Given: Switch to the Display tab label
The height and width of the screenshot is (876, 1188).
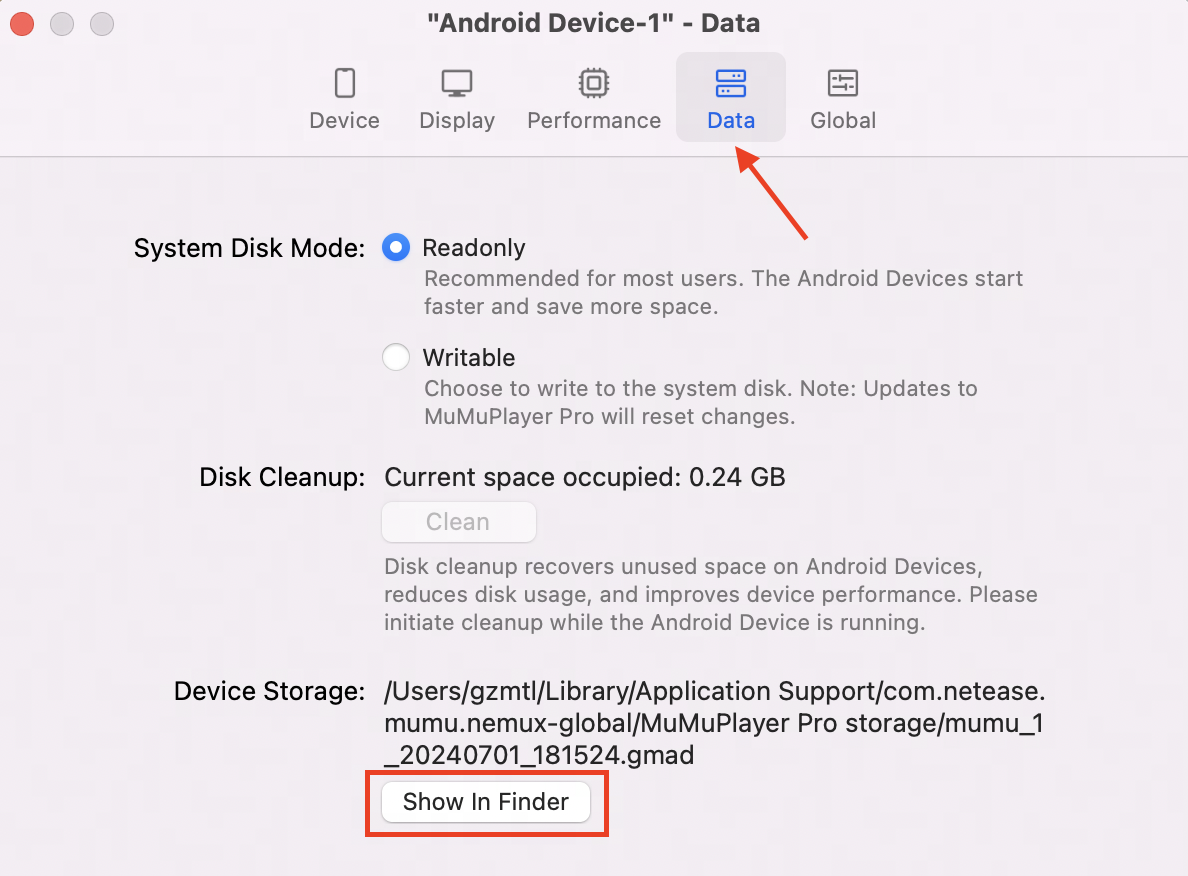Looking at the screenshot, I should point(457,121).
